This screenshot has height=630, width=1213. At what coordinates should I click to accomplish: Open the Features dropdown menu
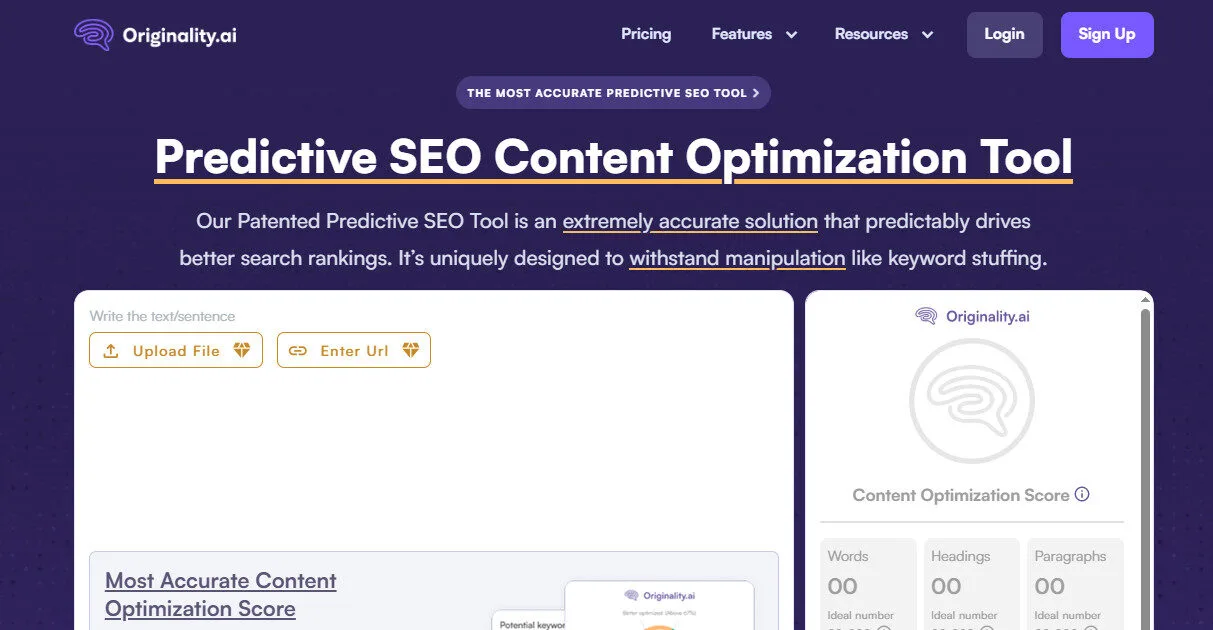click(753, 33)
